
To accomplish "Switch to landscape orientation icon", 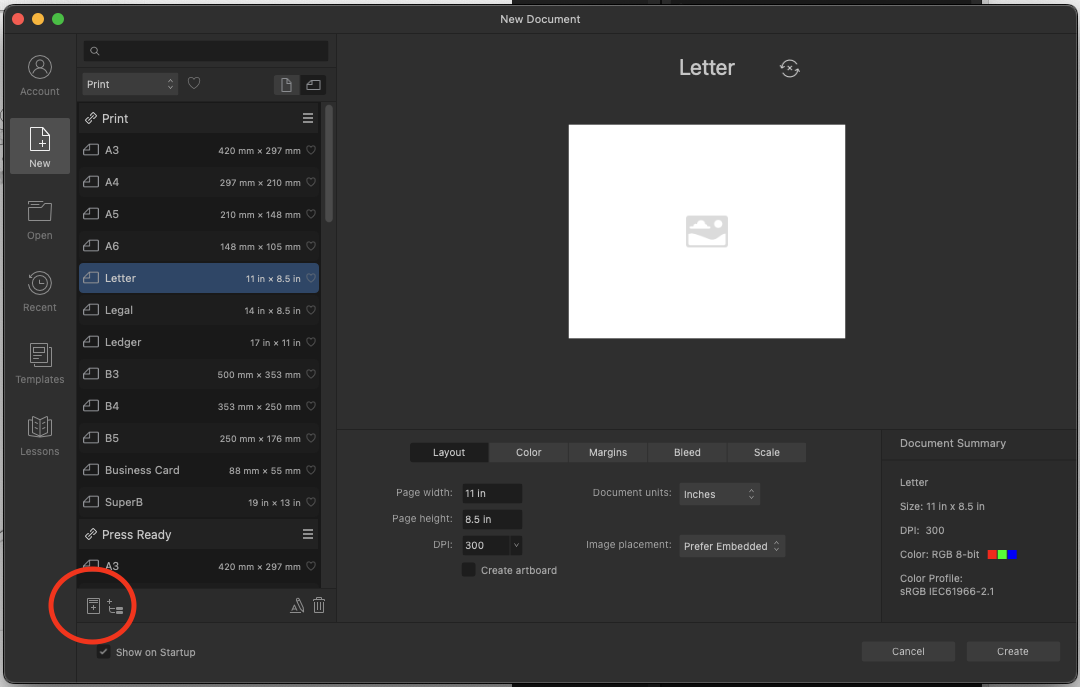I will click(x=313, y=85).
